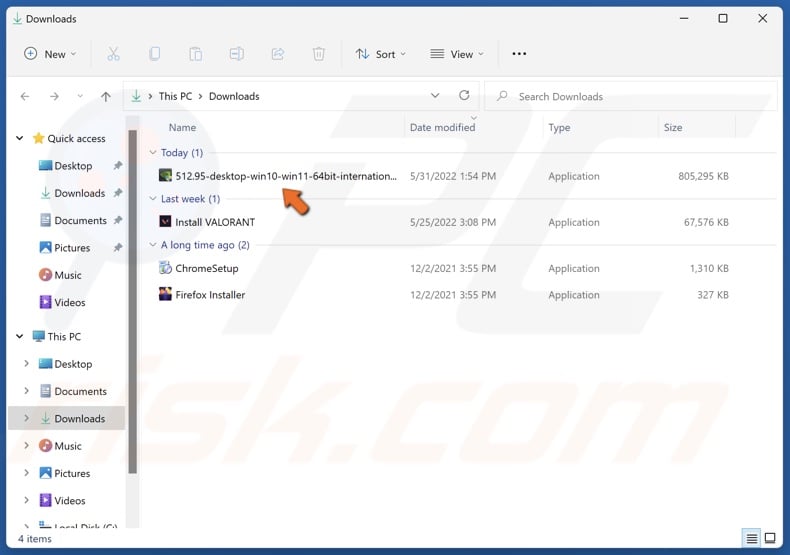Click Downloads in the address breadcrumb
Screen dimensions: 790x555
pyautogui.click(x=234, y=96)
